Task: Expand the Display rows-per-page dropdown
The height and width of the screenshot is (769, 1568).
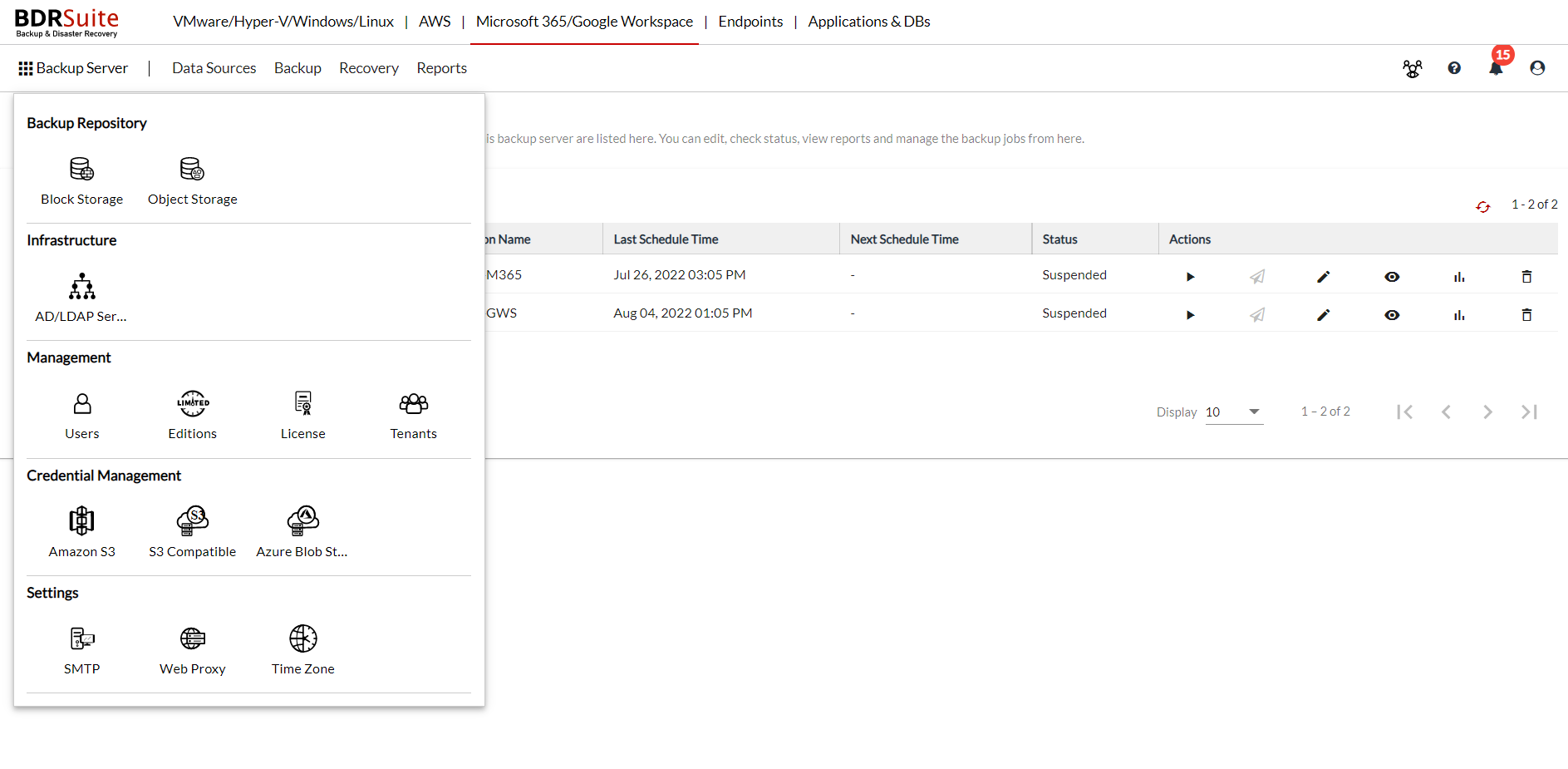Action: click(1234, 412)
